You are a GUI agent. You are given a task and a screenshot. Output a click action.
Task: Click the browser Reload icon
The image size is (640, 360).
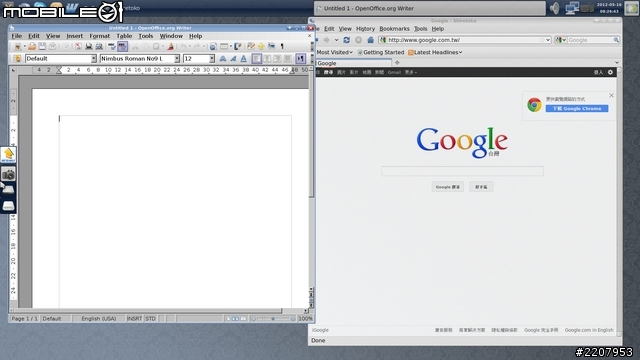347,40
